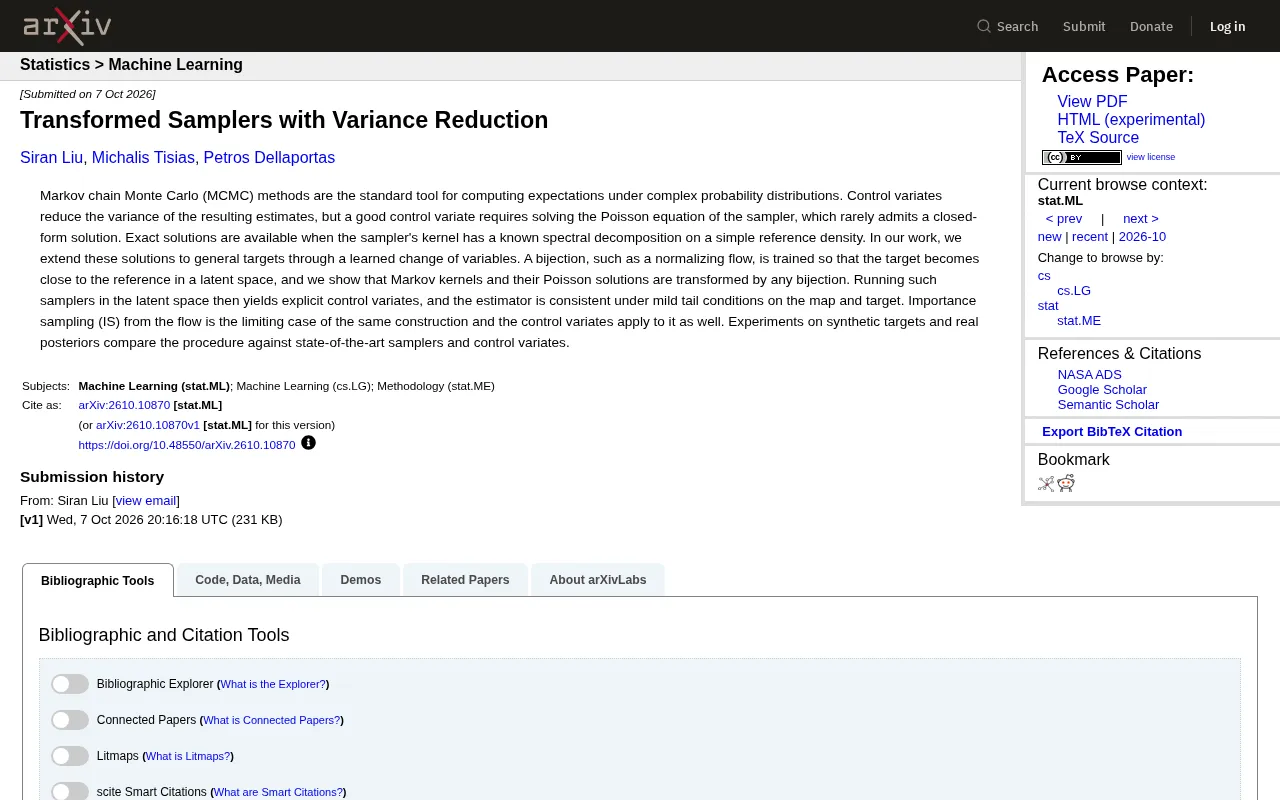
Task: Download the TeX Source
Action: pyautogui.click(x=1098, y=138)
